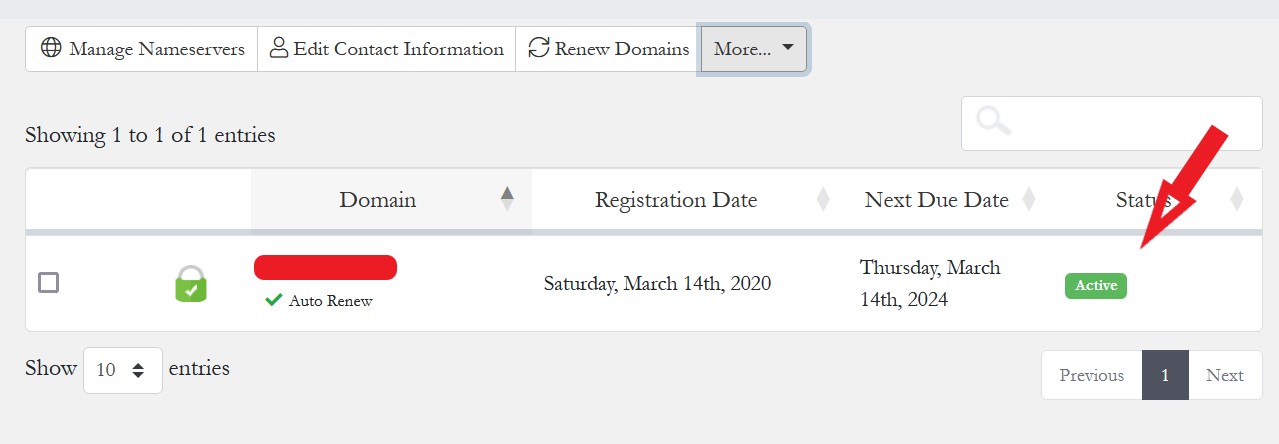Viewport: 1279px width, 444px height.
Task: Click the Registration Date sort arrows
Action: tap(823, 200)
